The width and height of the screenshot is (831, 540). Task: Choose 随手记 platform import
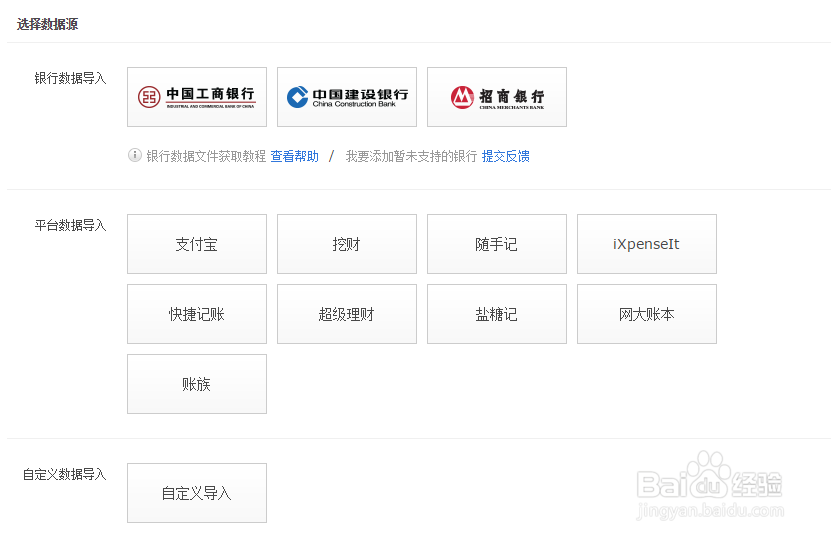coord(497,244)
